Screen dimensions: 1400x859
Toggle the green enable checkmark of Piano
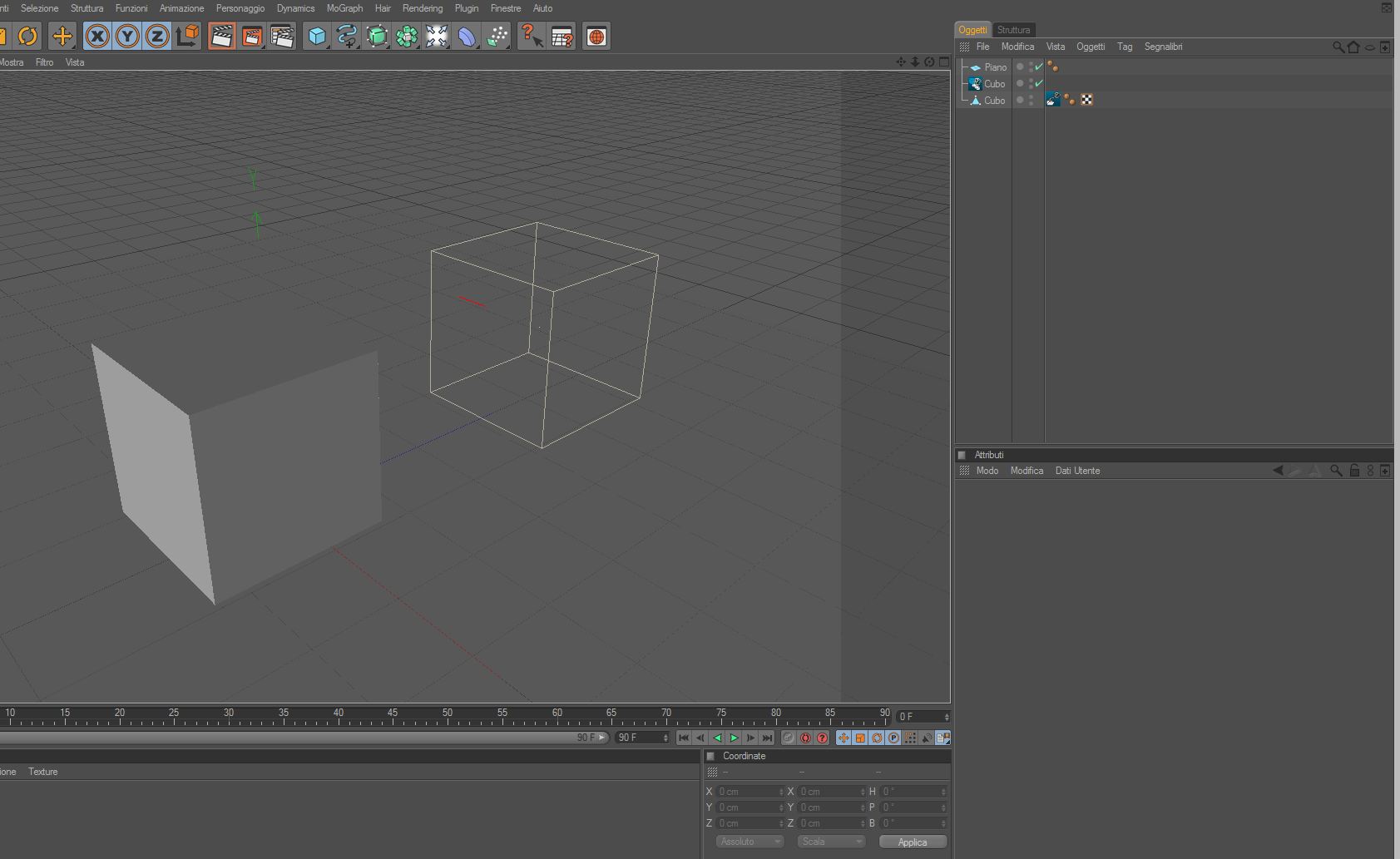point(1039,67)
